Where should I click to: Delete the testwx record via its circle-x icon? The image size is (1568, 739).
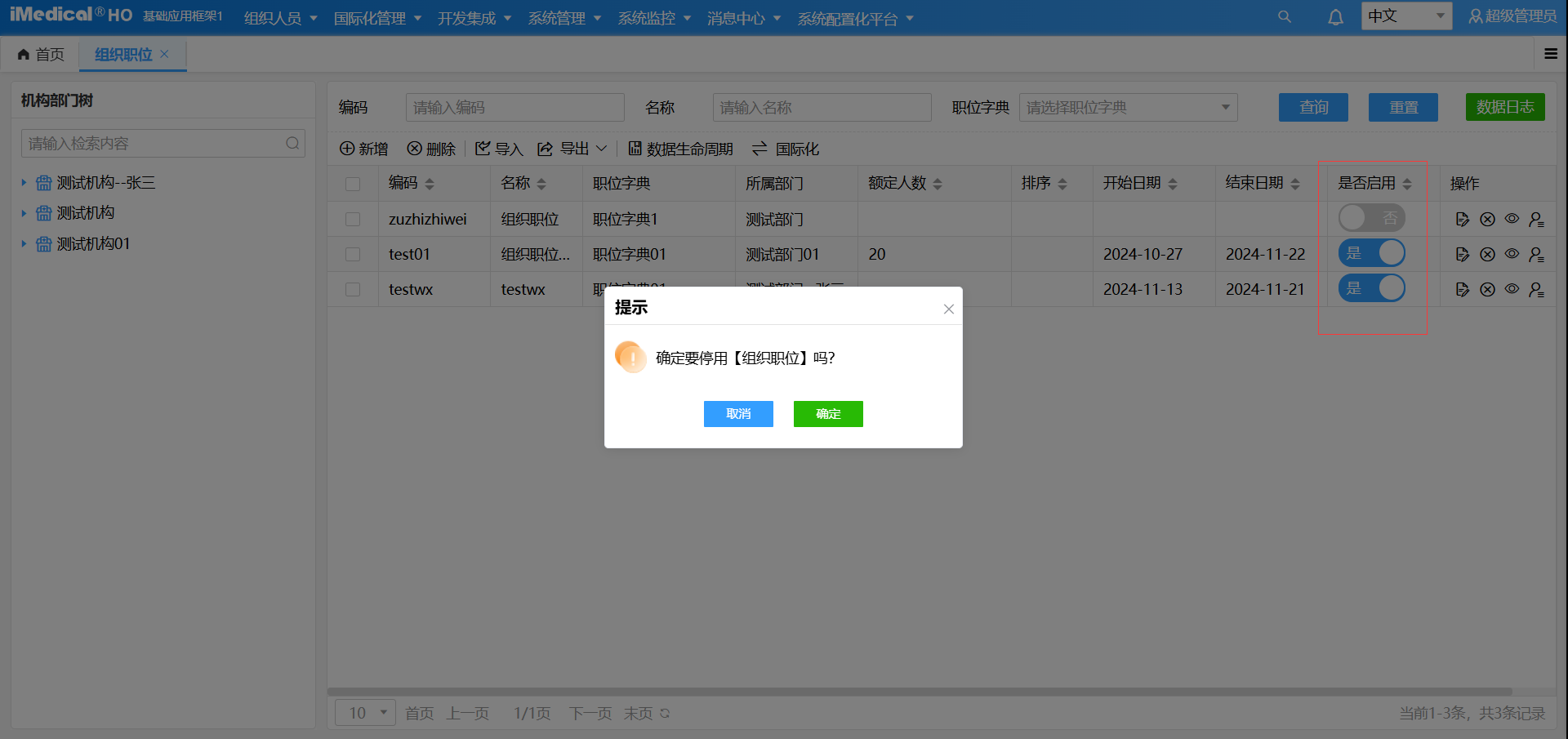click(1487, 289)
